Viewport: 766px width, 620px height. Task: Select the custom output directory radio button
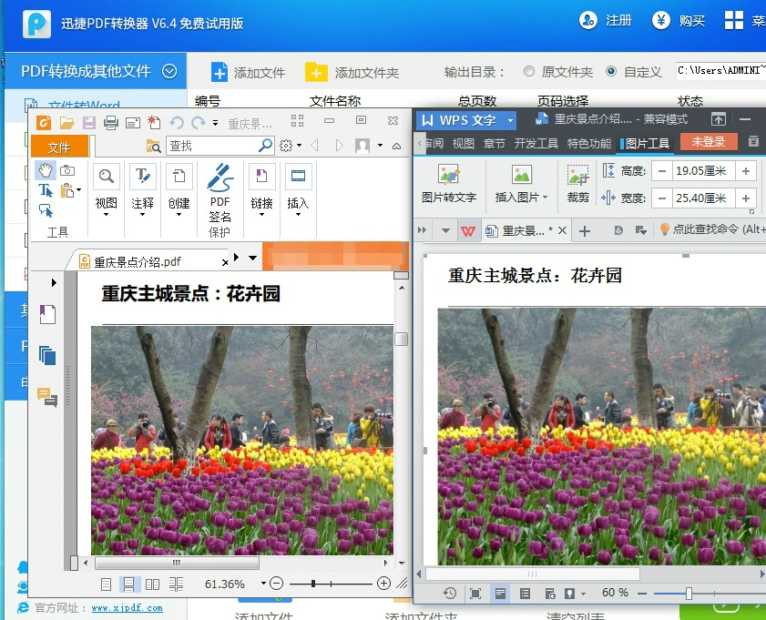tap(611, 71)
